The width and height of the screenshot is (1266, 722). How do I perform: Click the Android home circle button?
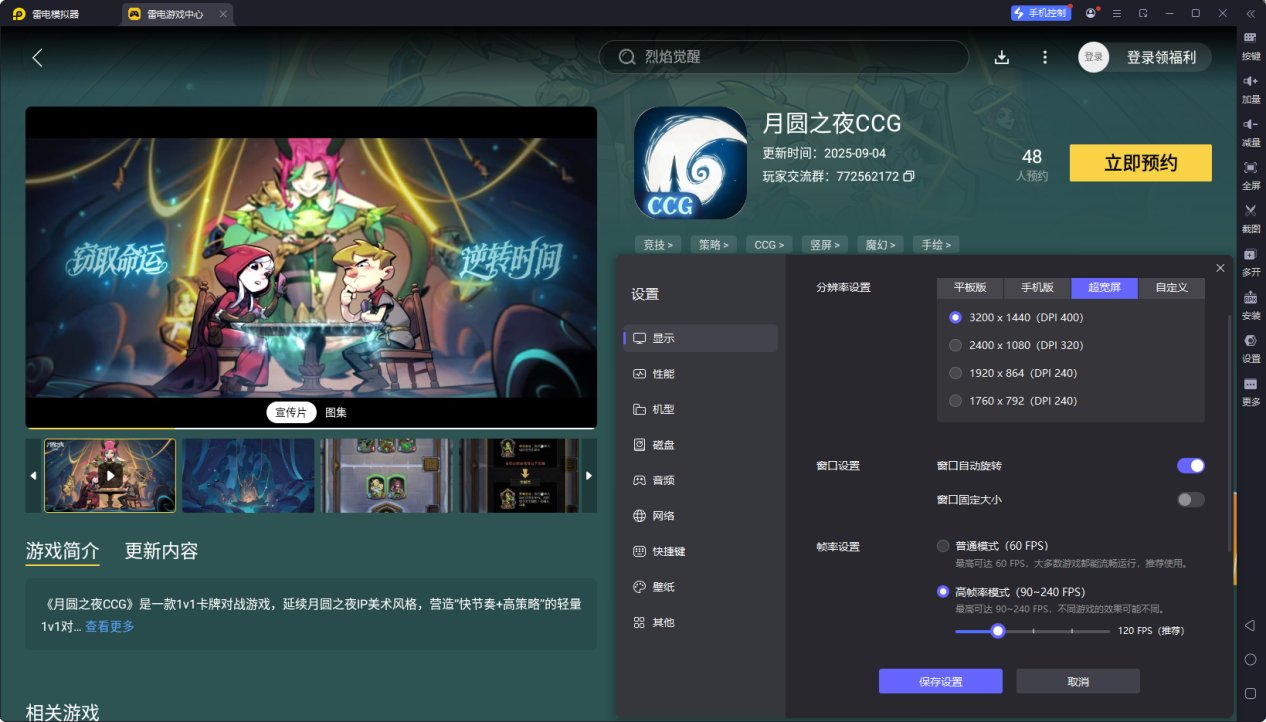click(x=1250, y=660)
